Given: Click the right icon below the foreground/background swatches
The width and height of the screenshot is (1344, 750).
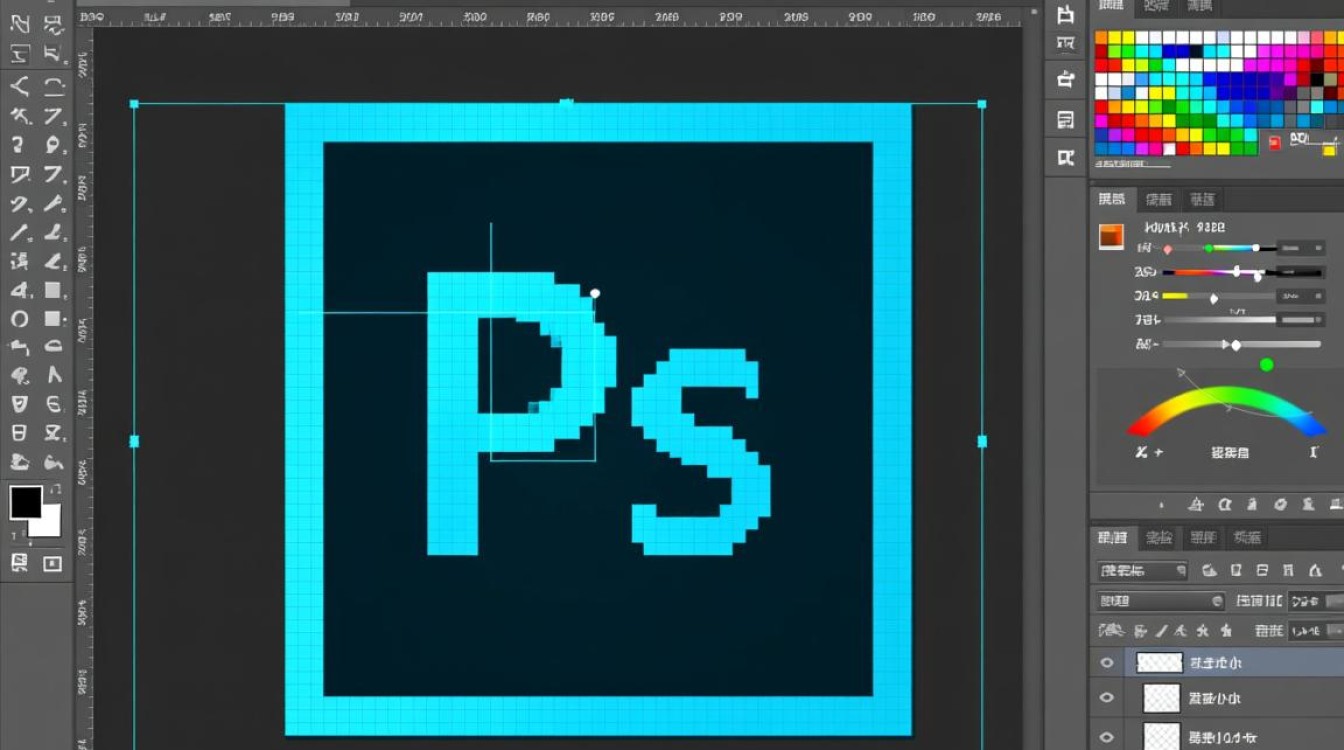Looking at the screenshot, I should 53,564.
